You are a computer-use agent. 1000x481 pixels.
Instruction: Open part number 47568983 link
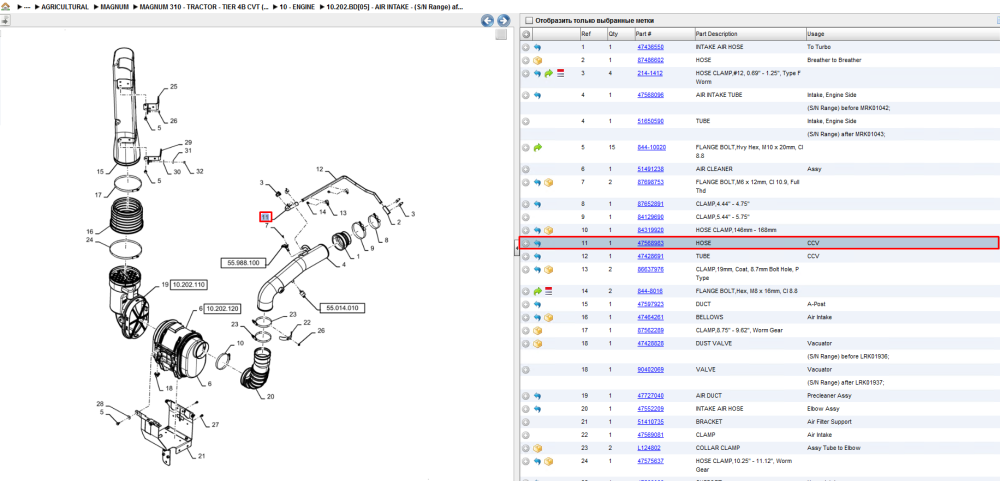pyautogui.click(x=651, y=243)
